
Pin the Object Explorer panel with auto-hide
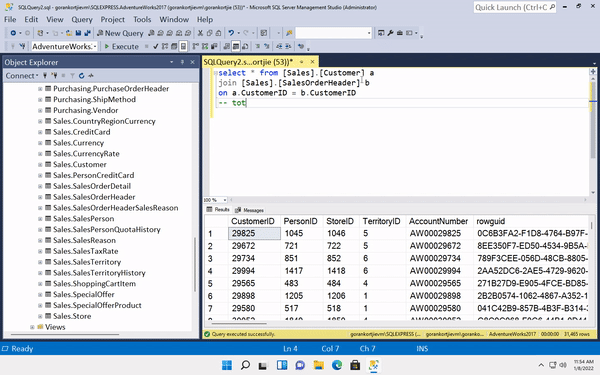(182, 62)
